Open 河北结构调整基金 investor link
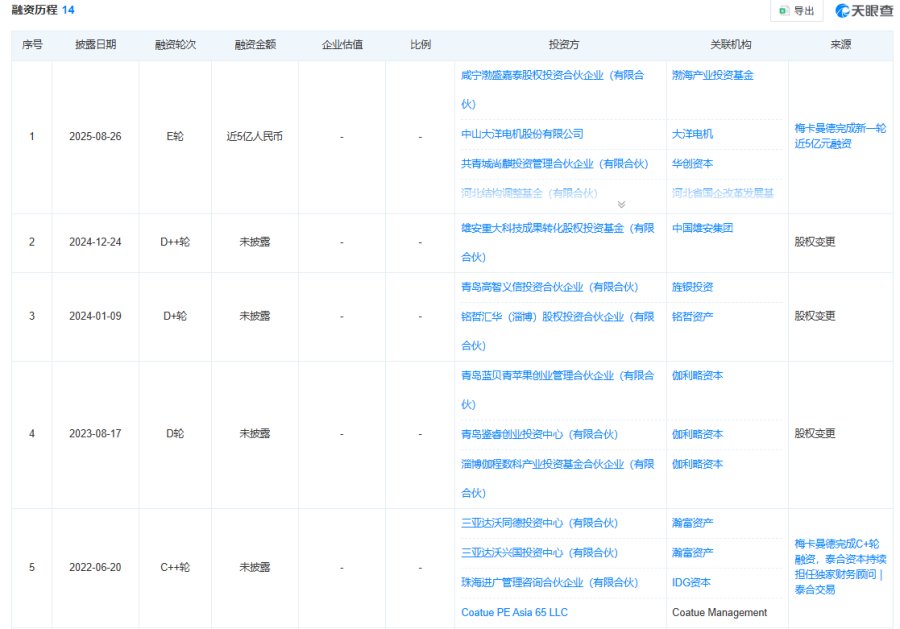Viewport: 900px width, 629px height. tap(529, 193)
